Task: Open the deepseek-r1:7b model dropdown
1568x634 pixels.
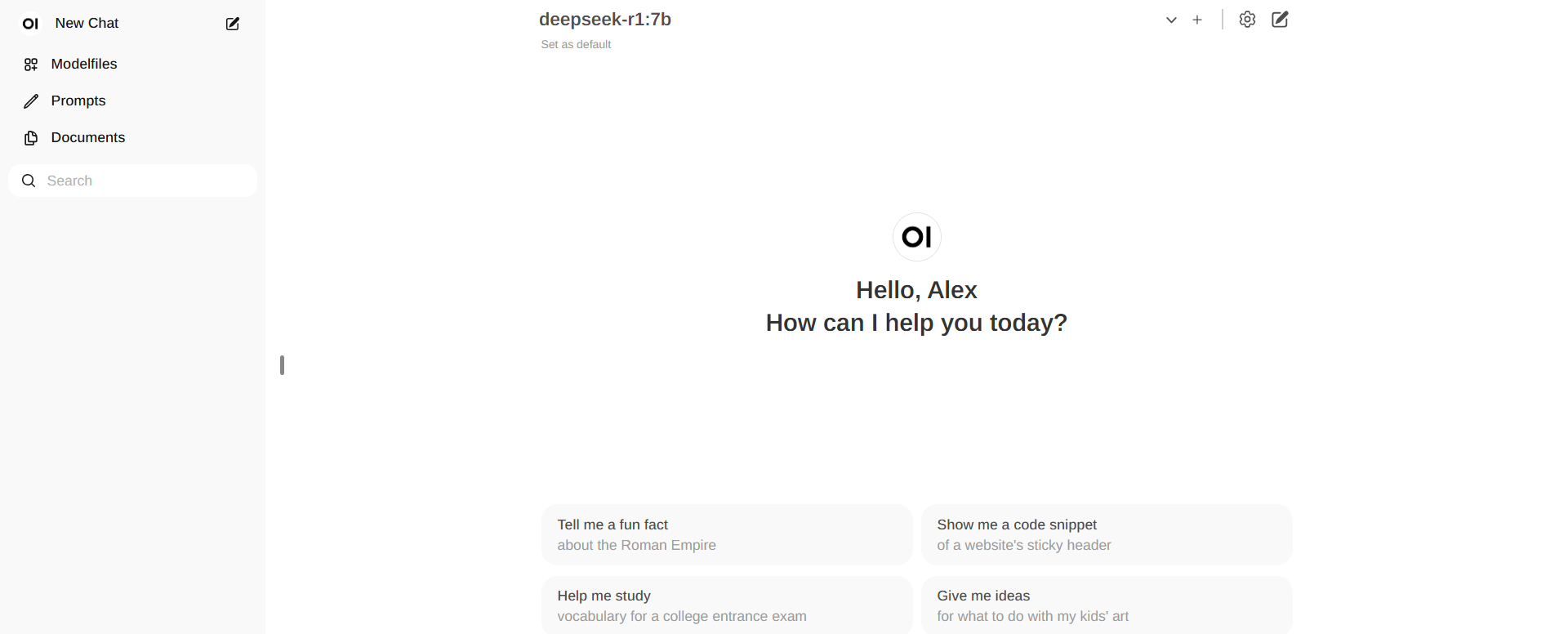Action: (605, 20)
